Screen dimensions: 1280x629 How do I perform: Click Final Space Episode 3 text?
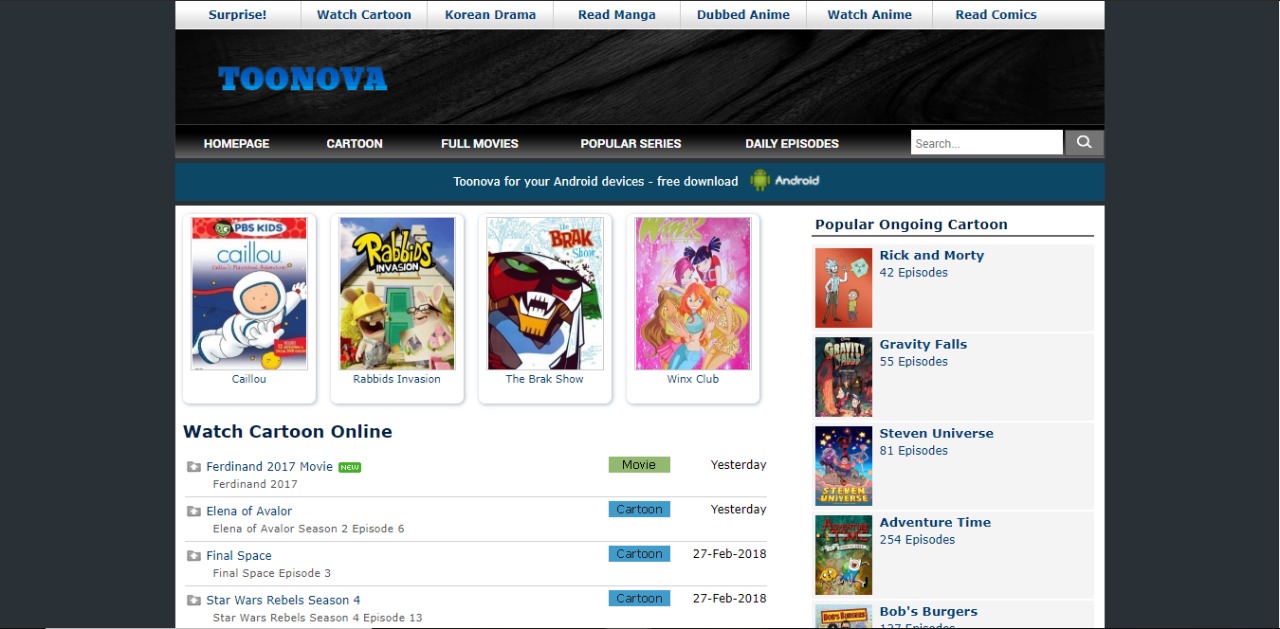click(x=272, y=573)
